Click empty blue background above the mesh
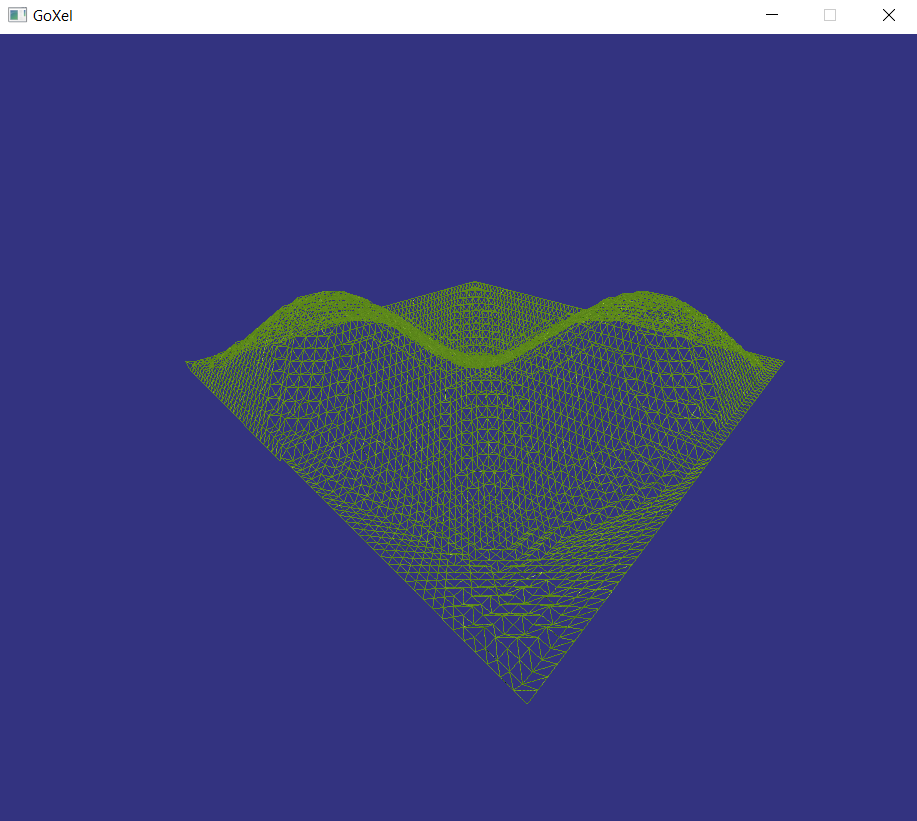The height and width of the screenshot is (821, 917). (x=460, y=150)
